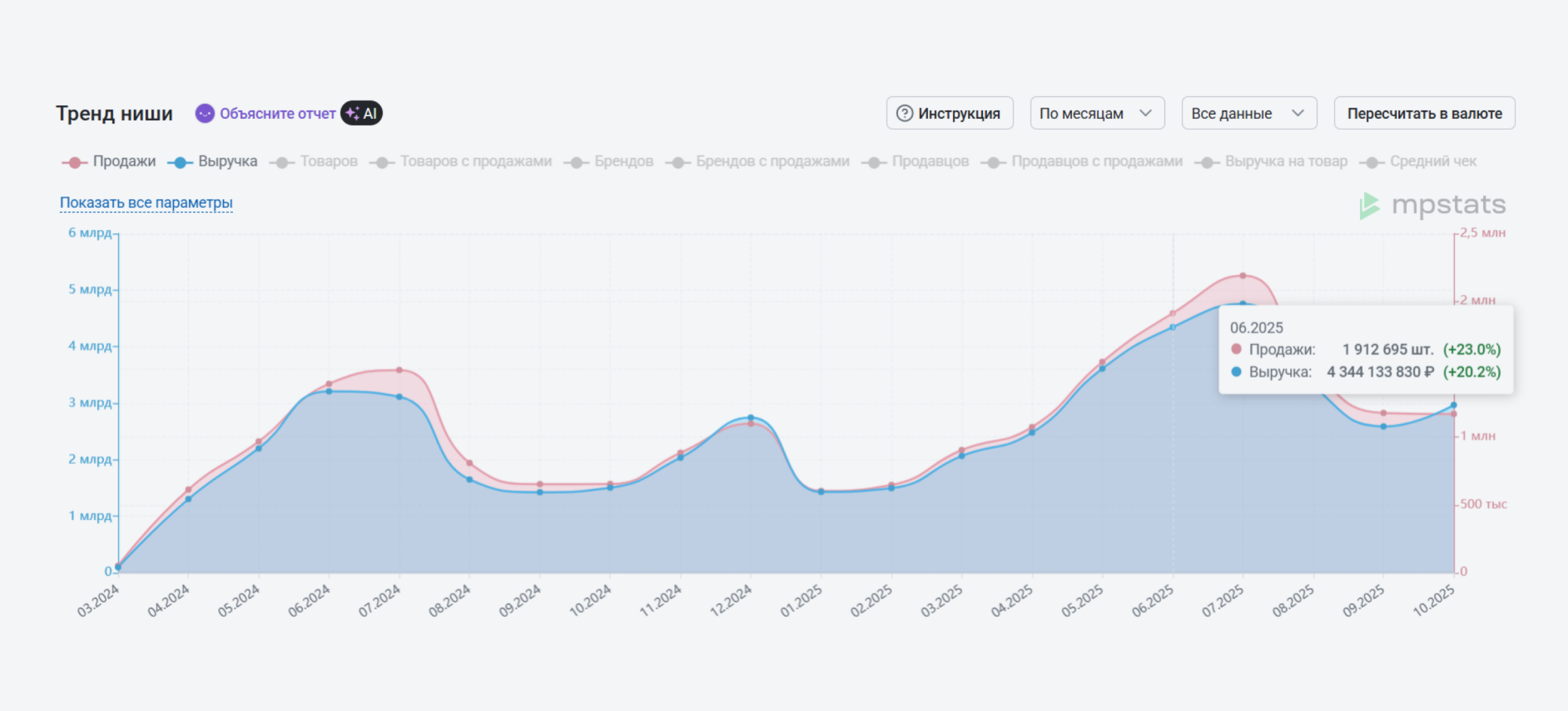Click the question mark icon in Инструкция
The height and width of the screenshot is (711, 1568).
(x=904, y=113)
